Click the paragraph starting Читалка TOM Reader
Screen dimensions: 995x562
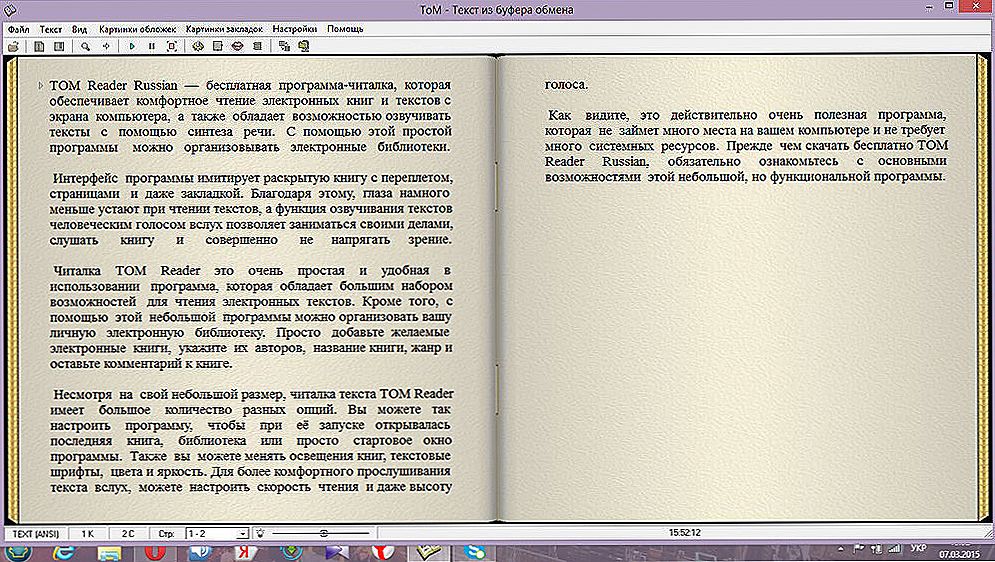[x=251, y=317]
